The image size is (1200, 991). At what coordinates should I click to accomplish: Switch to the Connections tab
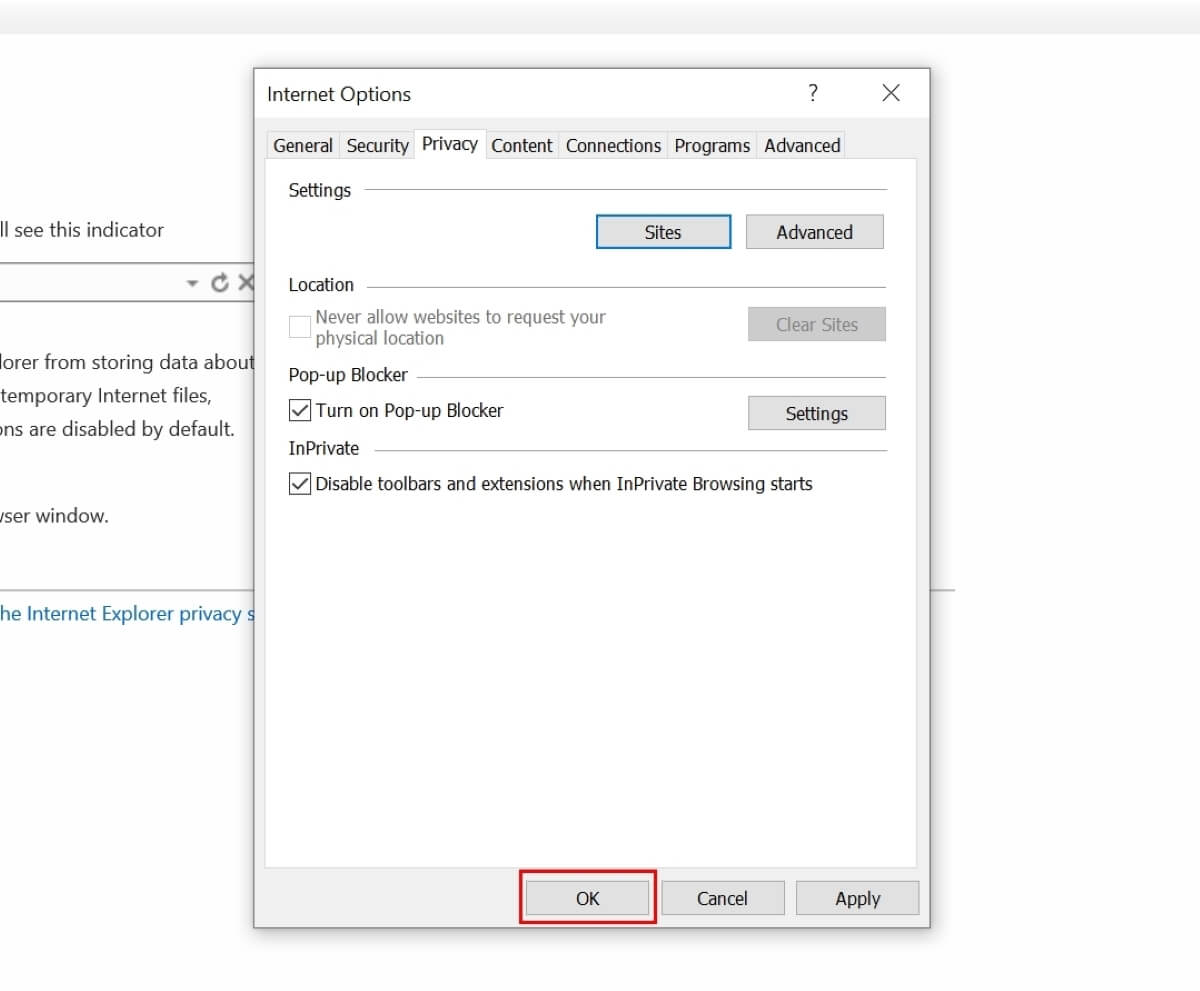pos(612,145)
